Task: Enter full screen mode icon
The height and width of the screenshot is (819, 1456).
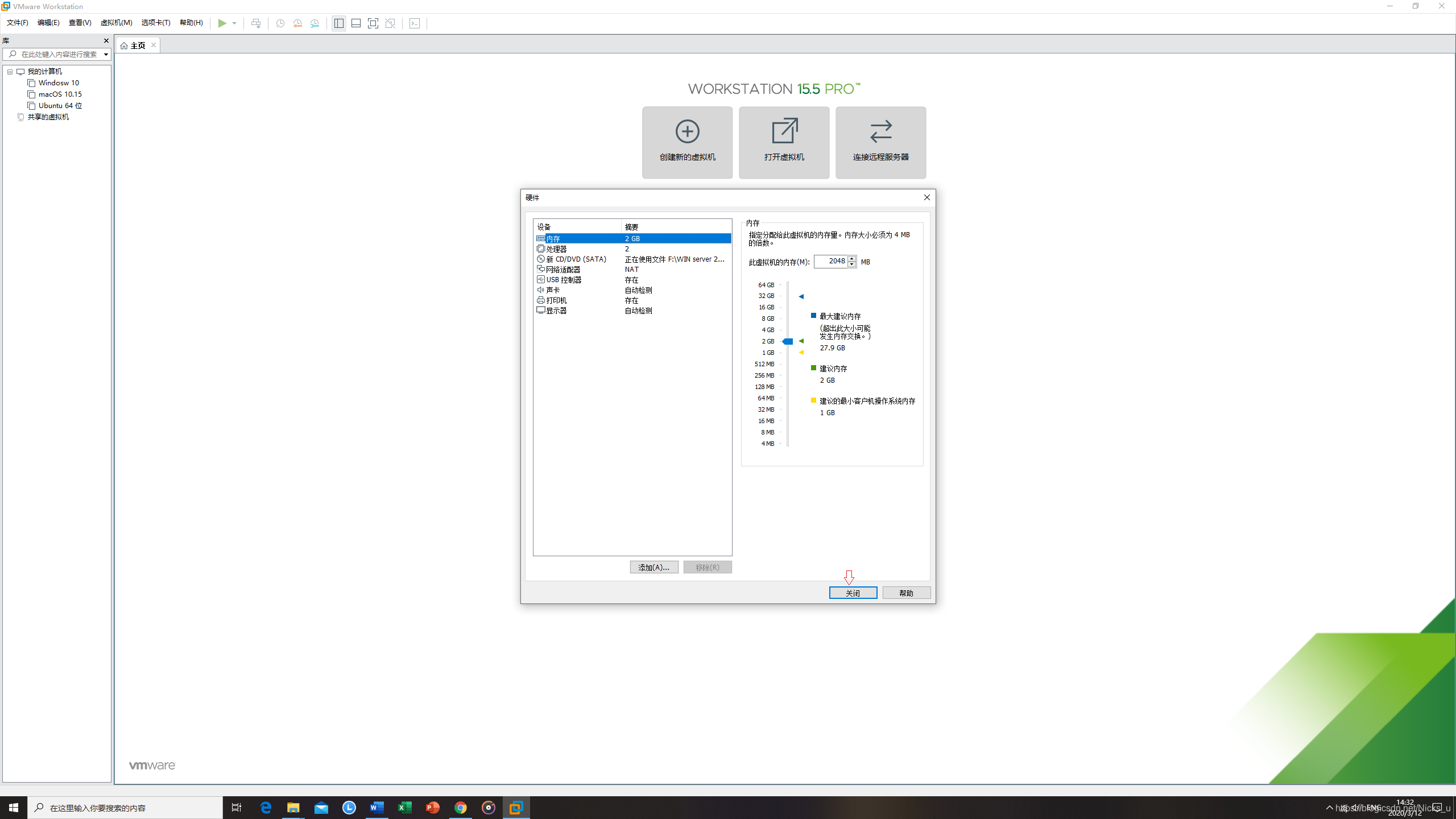Action: (x=373, y=23)
